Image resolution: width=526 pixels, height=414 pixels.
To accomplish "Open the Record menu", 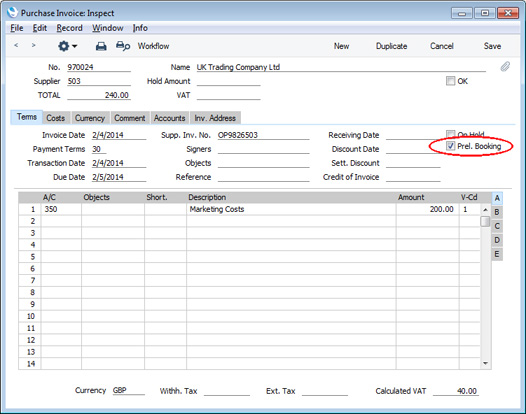I will click(x=69, y=28).
